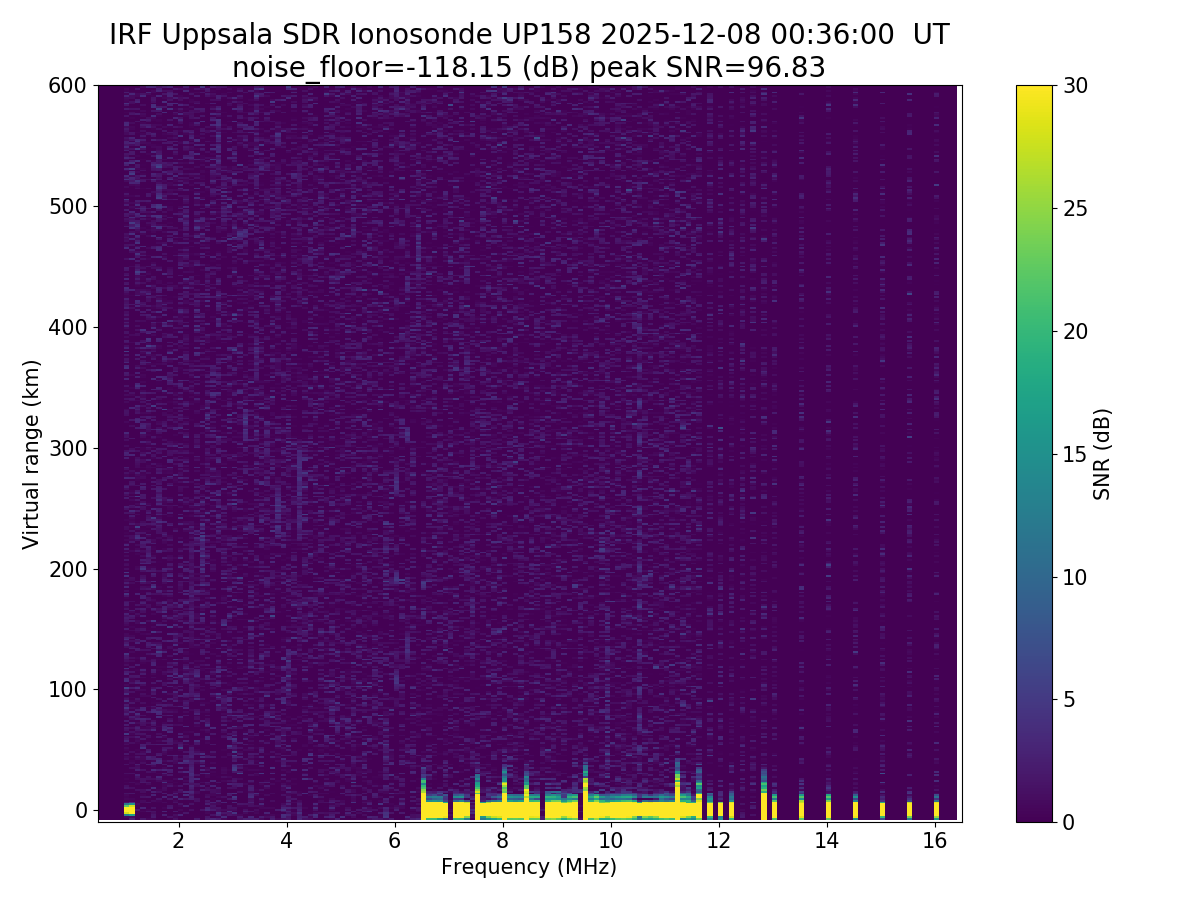Click the "Frequency (MHz)" x-axis label

(529, 867)
